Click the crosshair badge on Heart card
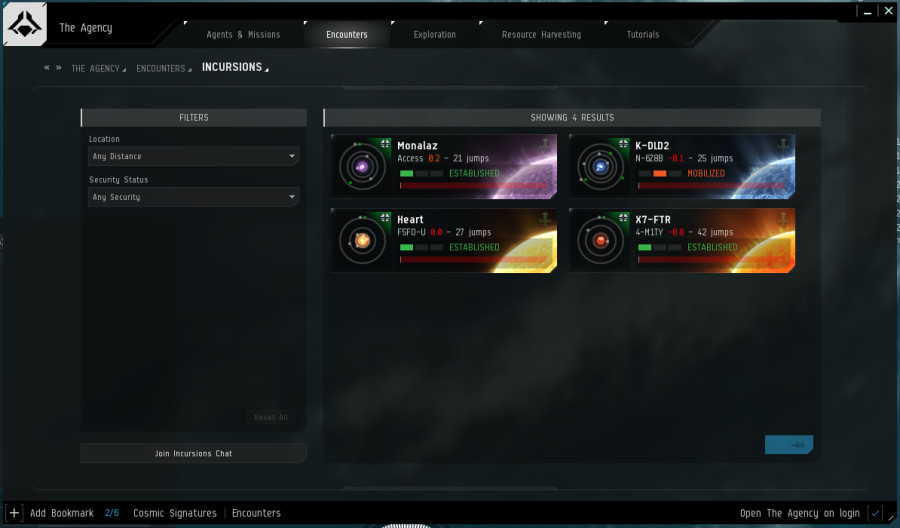 coord(385,218)
